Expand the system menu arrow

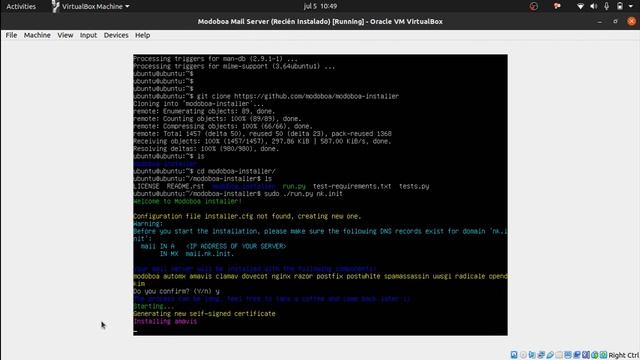[x=631, y=7]
